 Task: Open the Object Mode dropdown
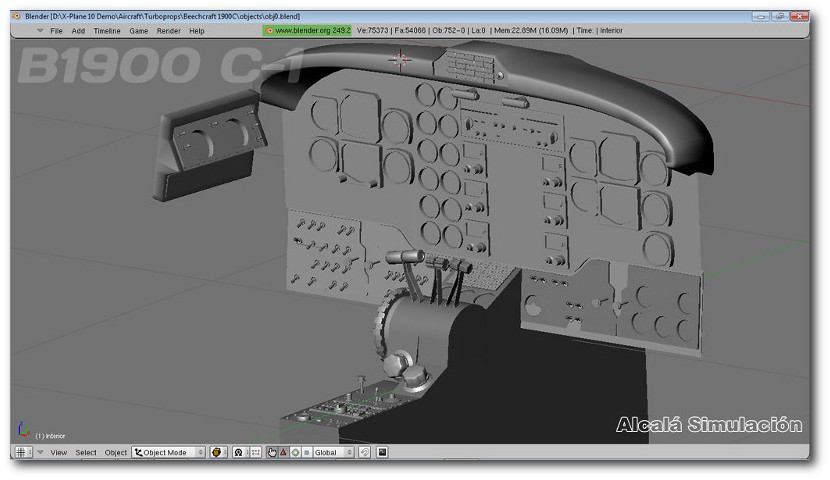coord(168,452)
